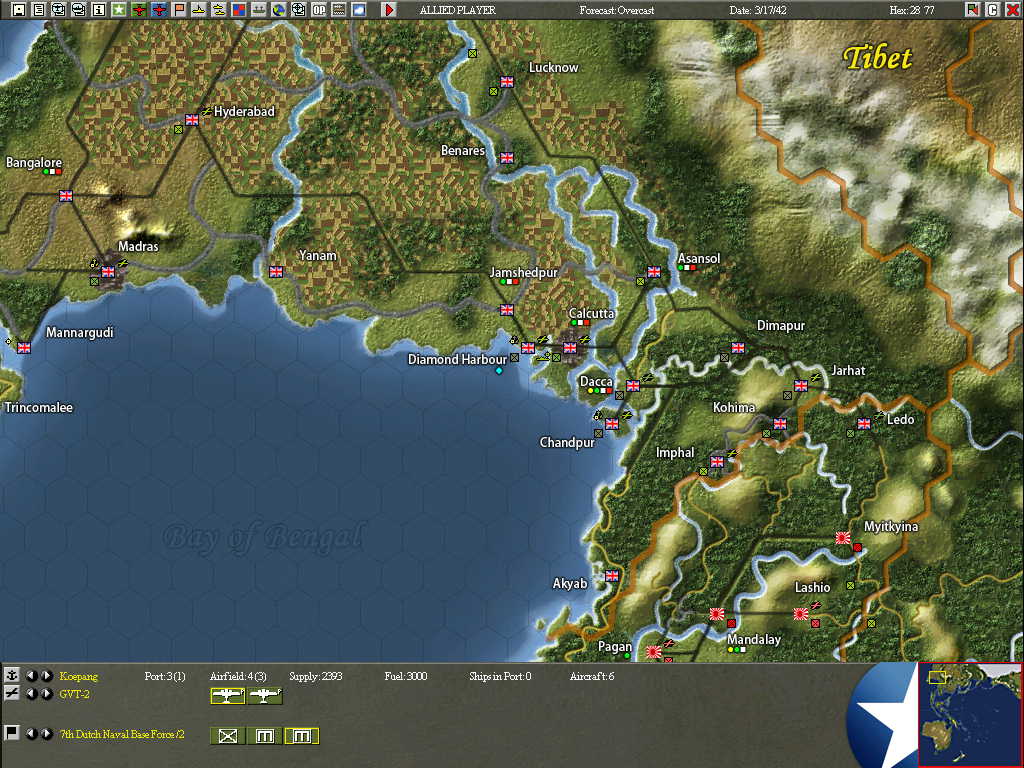Click the cyan task force marker near Diamond Harbour
This screenshot has width=1024, height=768.
(499, 371)
